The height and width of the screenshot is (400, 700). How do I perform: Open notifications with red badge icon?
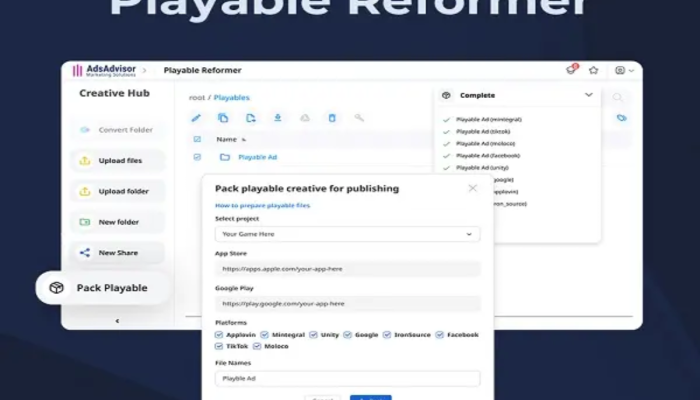pyautogui.click(x=571, y=71)
